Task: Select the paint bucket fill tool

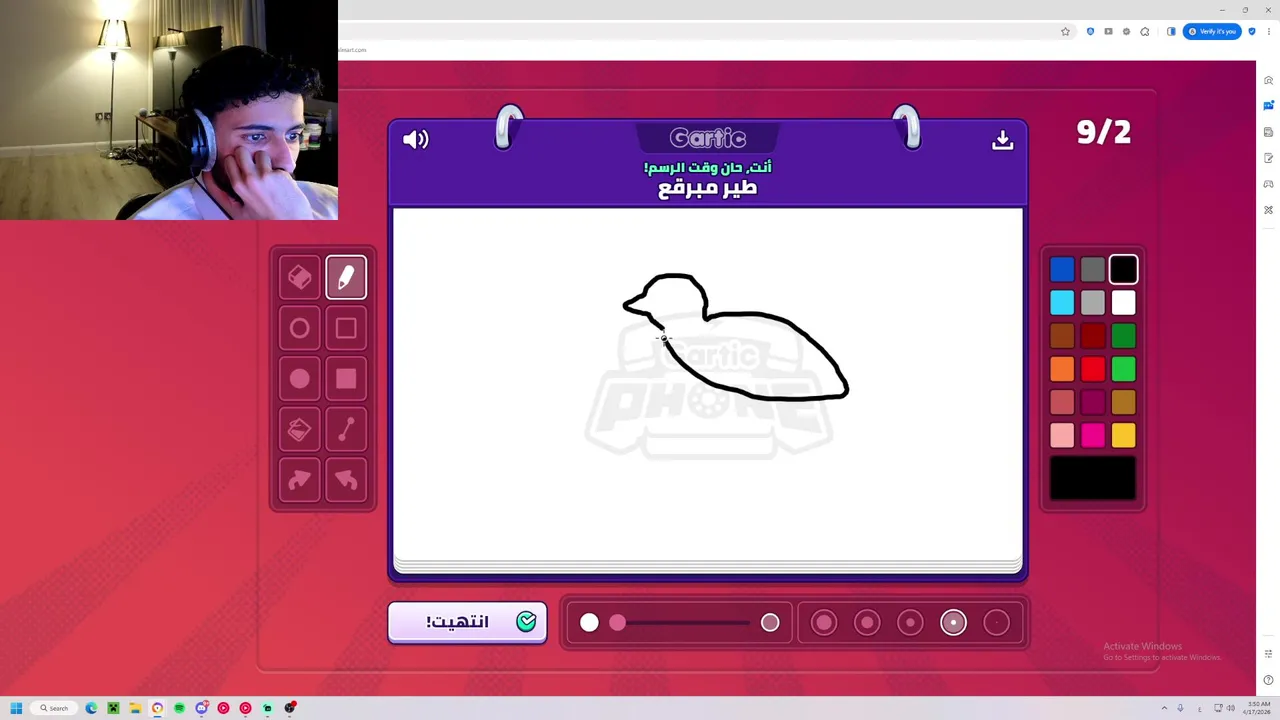Action: (300, 430)
